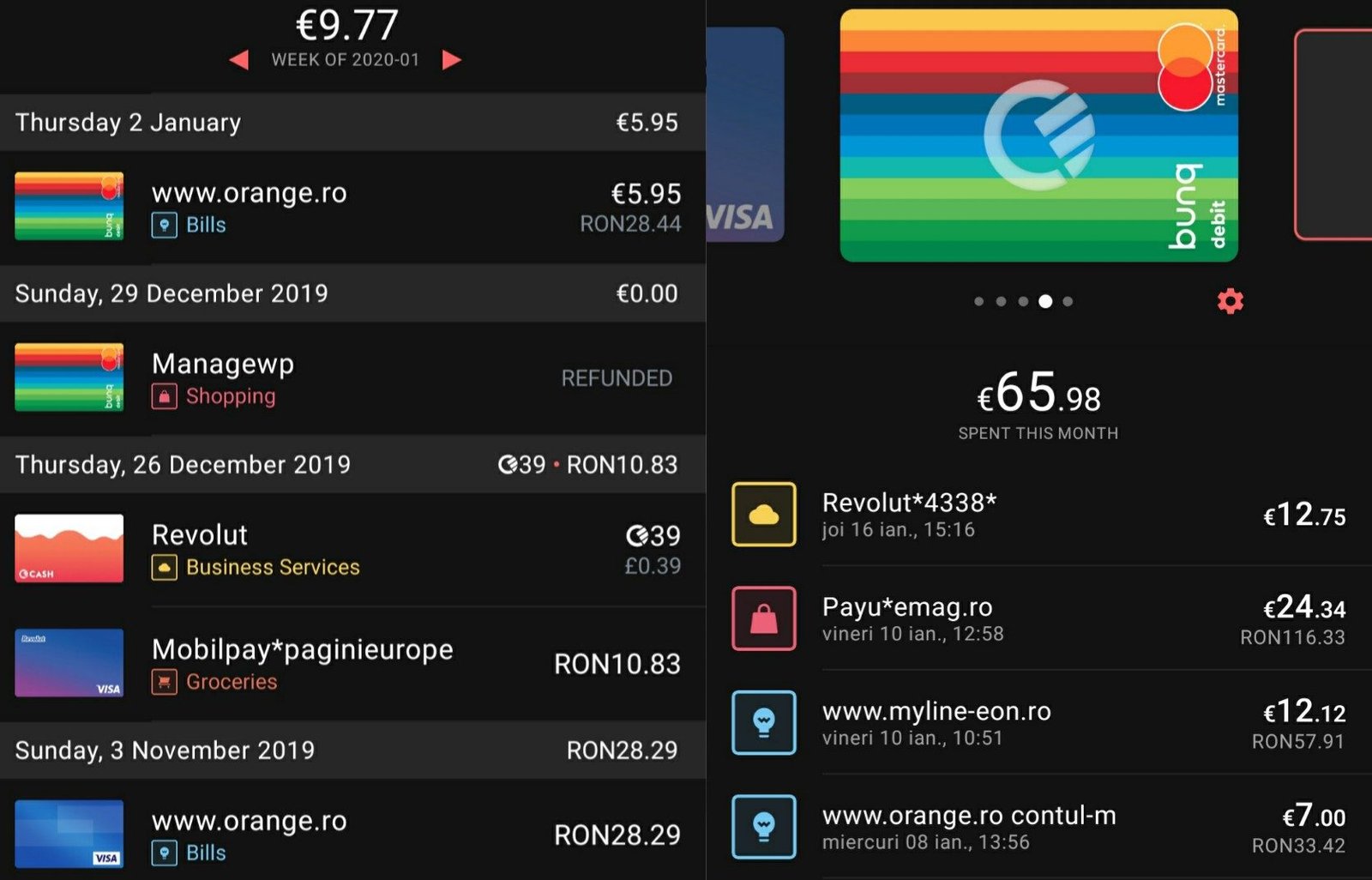Open the www.orange.ro transaction from 2 January

coord(352,207)
